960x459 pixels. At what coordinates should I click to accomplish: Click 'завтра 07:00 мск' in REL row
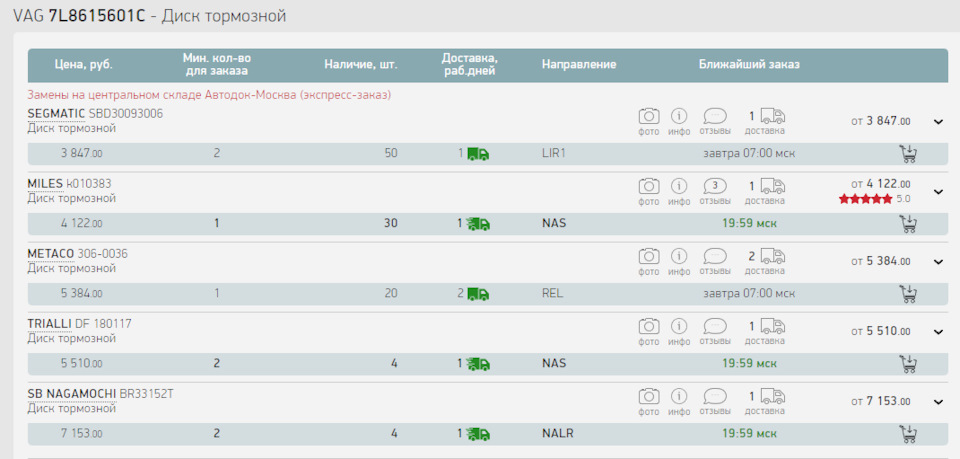tap(749, 294)
